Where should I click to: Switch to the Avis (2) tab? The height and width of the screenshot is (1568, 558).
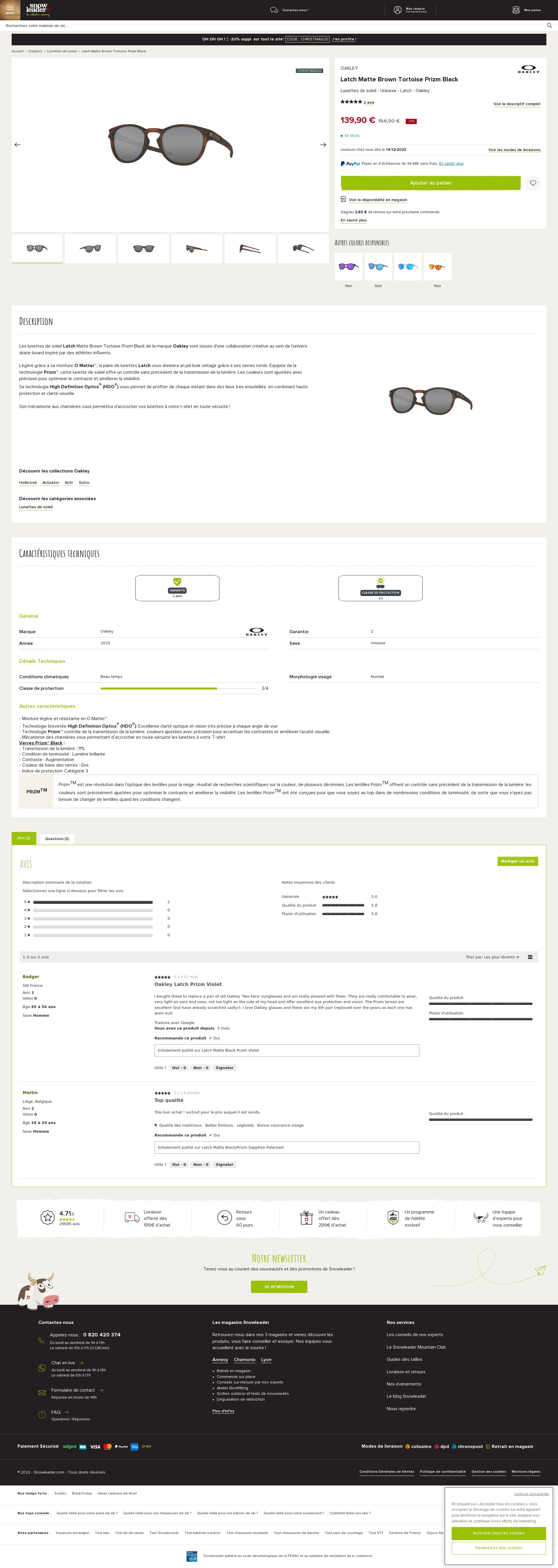click(x=24, y=838)
